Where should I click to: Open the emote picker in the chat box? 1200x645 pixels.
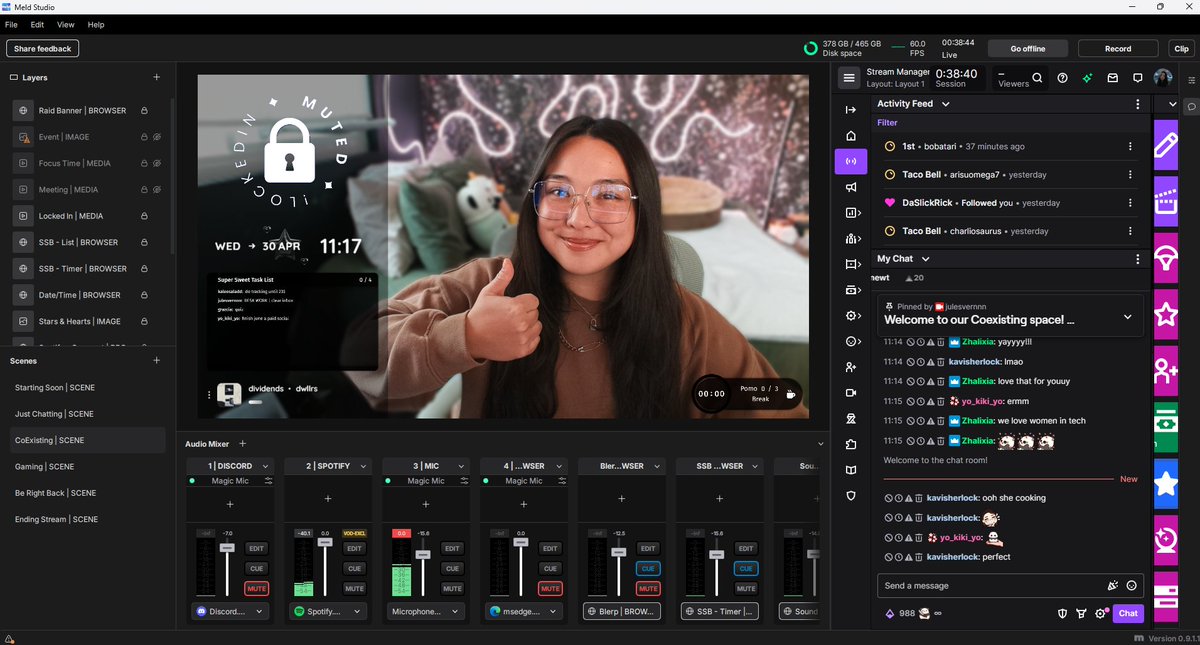[x=1132, y=586]
